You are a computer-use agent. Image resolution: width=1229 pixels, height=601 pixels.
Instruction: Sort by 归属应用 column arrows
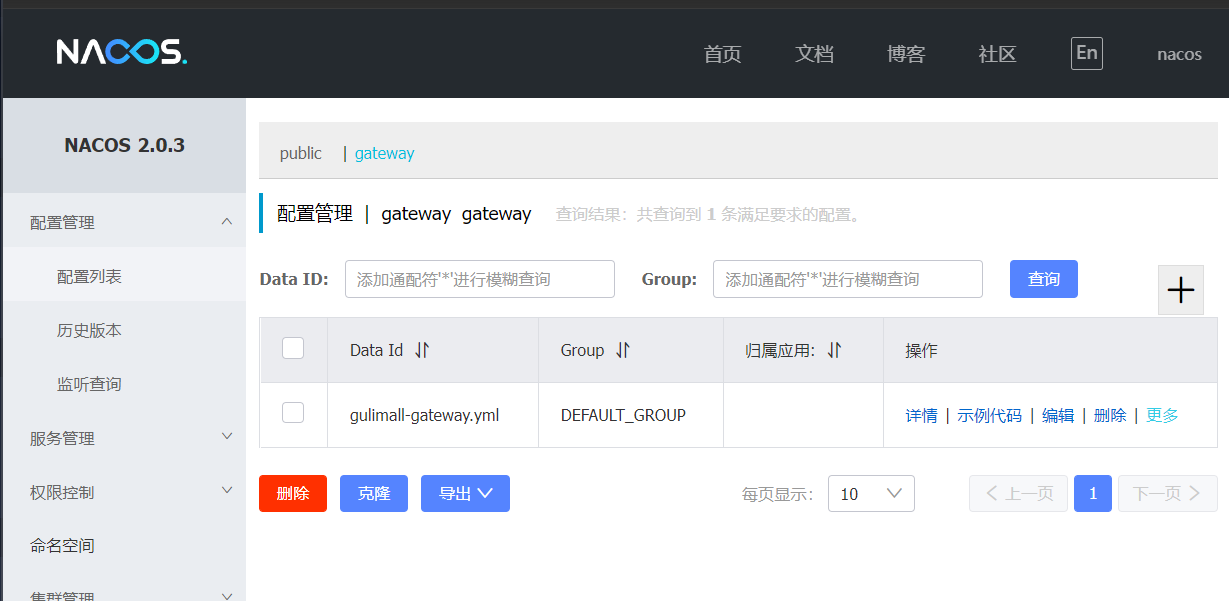[835, 350]
